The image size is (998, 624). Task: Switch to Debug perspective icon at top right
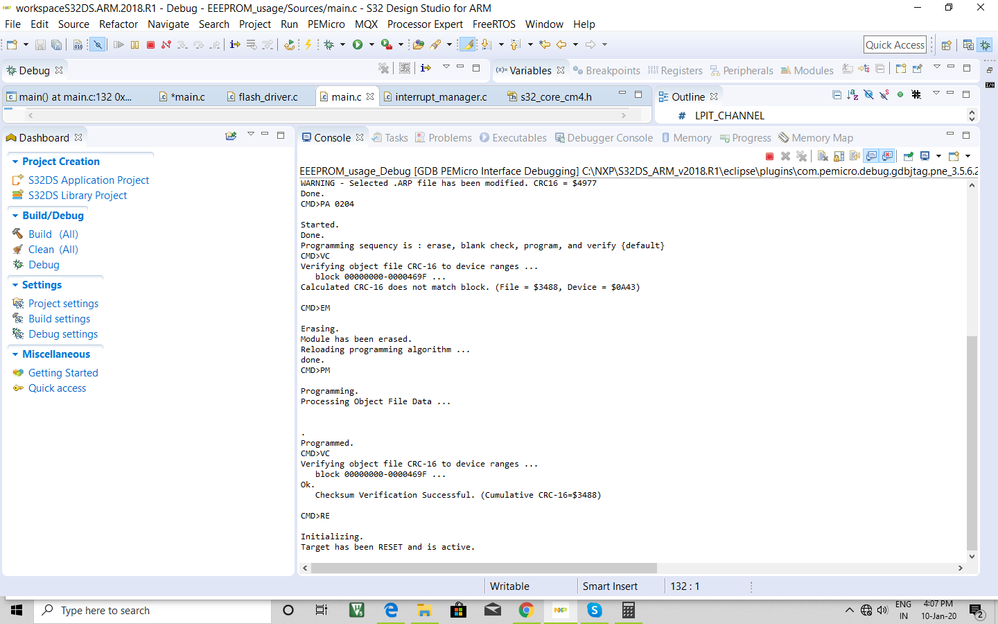coord(985,45)
